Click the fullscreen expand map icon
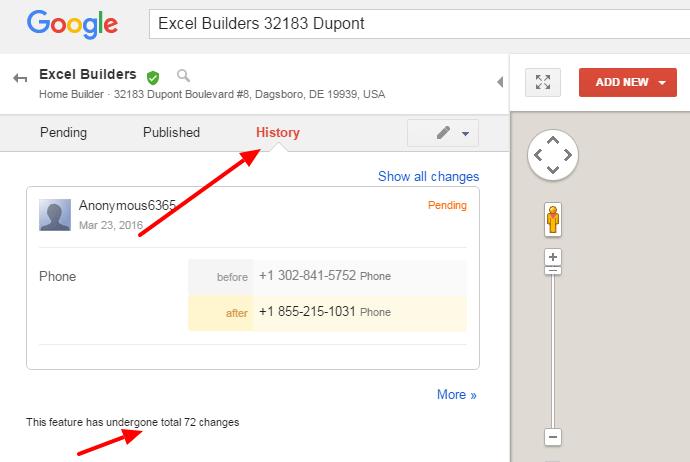Viewport: 690px width, 462px height. [x=543, y=82]
